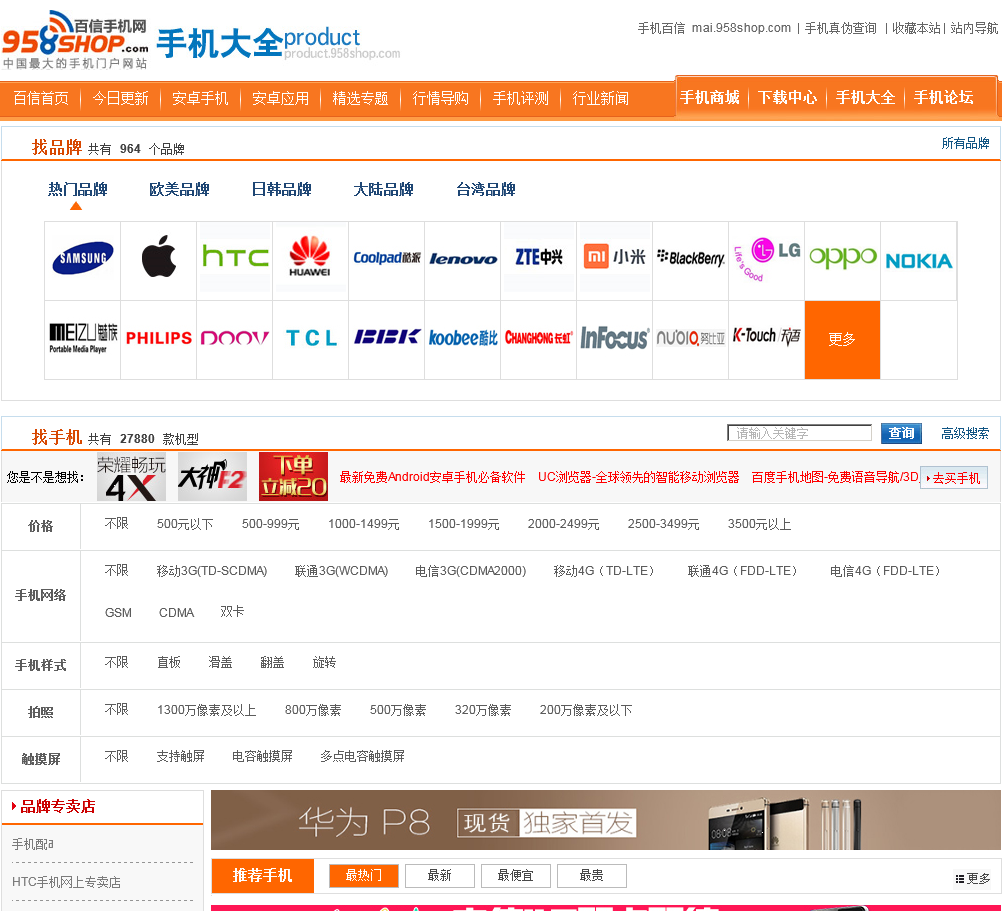The width and height of the screenshot is (1002, 911).
Task: Filter phone style by 翻盖
Action: click(x=272, y=663)
